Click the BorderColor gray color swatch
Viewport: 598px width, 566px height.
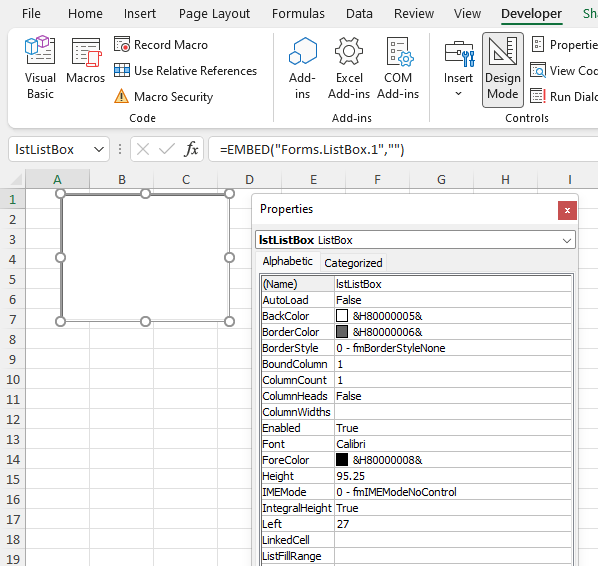click(x=342, y=332)
